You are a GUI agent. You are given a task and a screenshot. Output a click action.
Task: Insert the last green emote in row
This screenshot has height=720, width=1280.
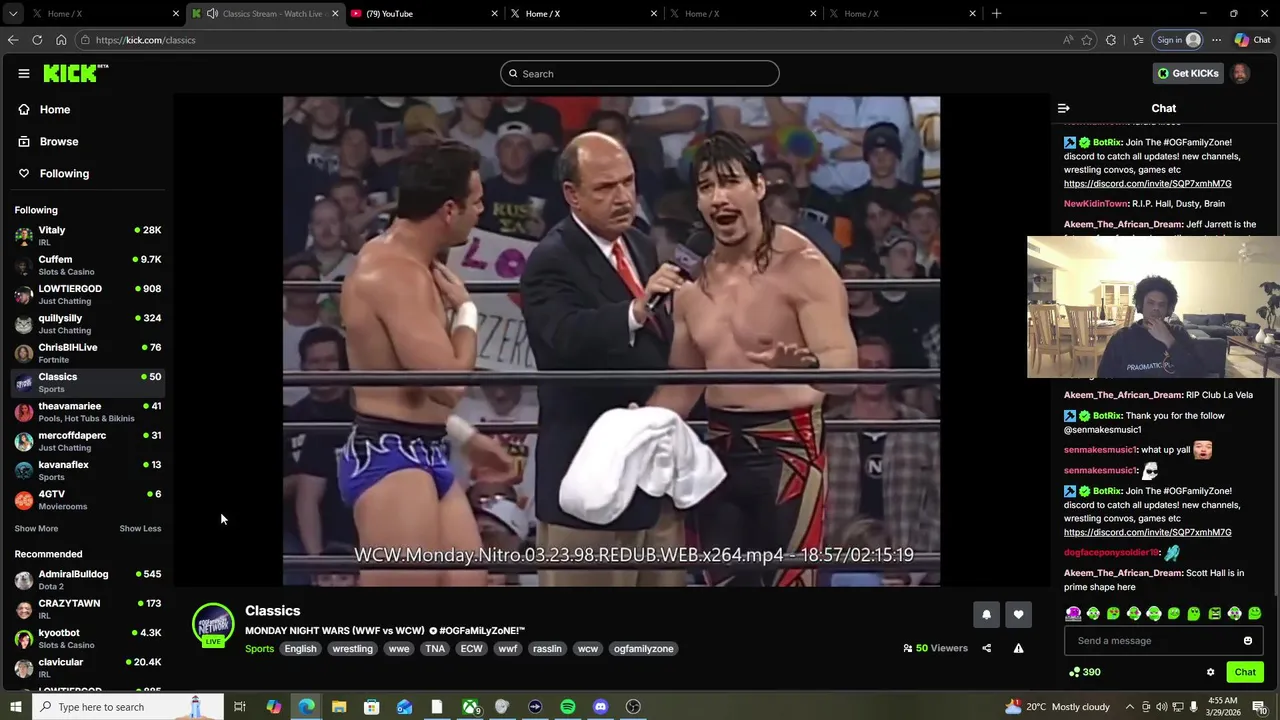click(x=1255, y=613)
